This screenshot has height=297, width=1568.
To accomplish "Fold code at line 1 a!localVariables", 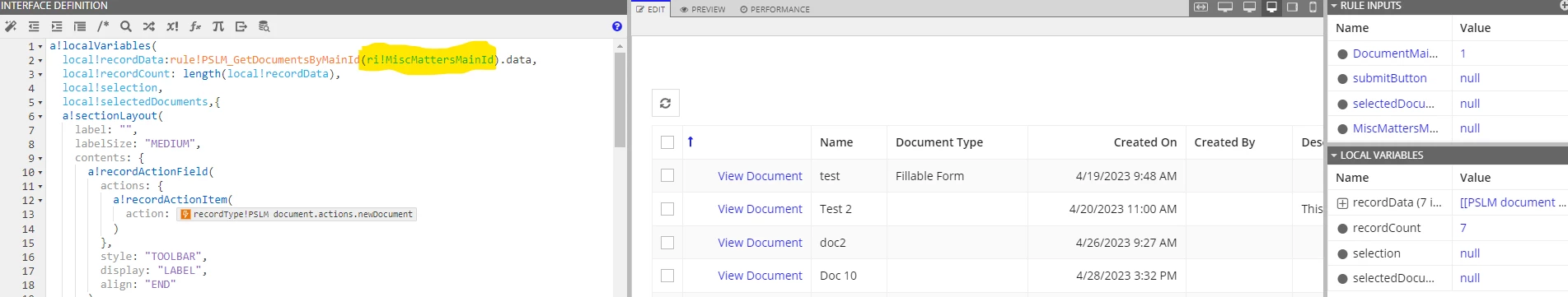I will pyautogui.click(x=40, y=47).
